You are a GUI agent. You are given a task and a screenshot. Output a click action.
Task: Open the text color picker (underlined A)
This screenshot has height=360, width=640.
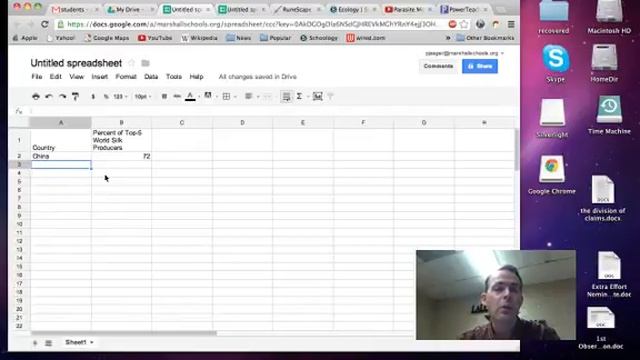point(190,96)
